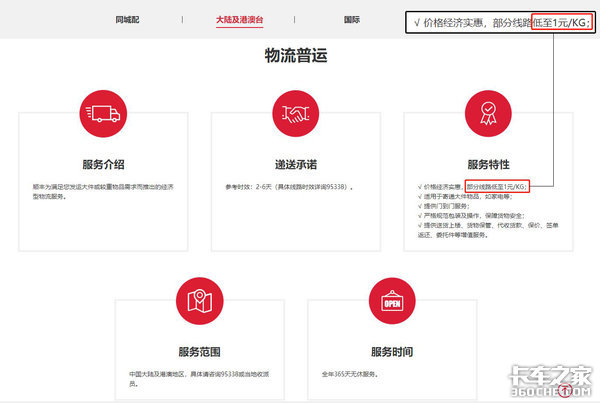The image size is (600, 403).
Task: Click the 服务范围 card title
Action: click(x=199, y=352)
